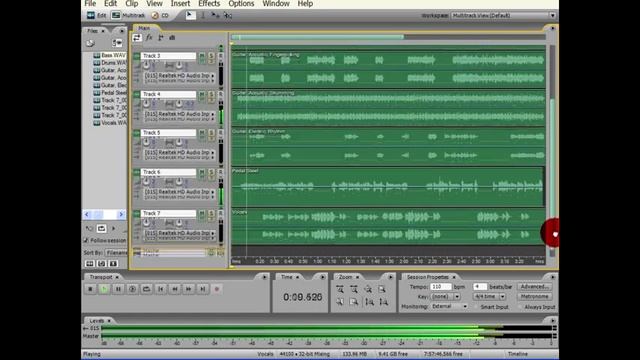Go to Beginning transport button

[x=160, y=289]
